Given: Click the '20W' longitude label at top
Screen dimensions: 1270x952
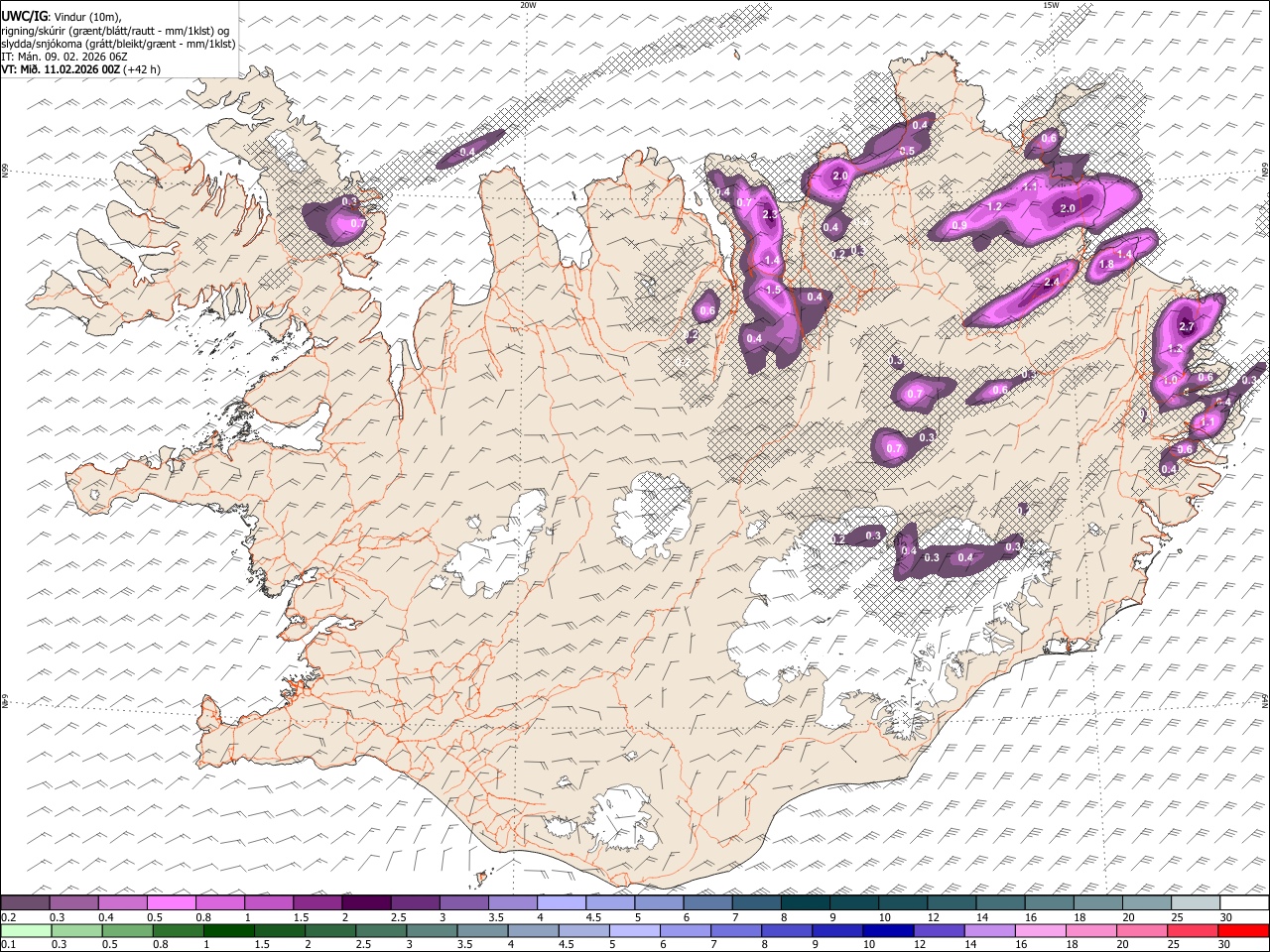Looking at the screenshot, I should tap(528, 5).
